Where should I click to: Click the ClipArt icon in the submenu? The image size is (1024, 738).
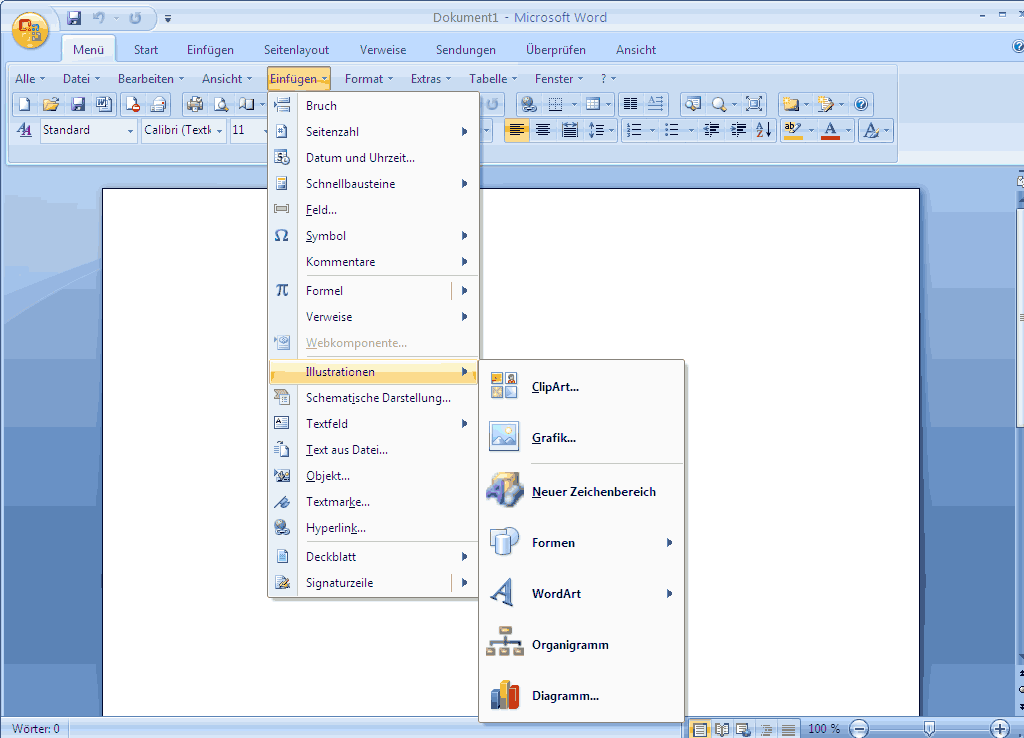pyautogui.click(x=504, y=386)
